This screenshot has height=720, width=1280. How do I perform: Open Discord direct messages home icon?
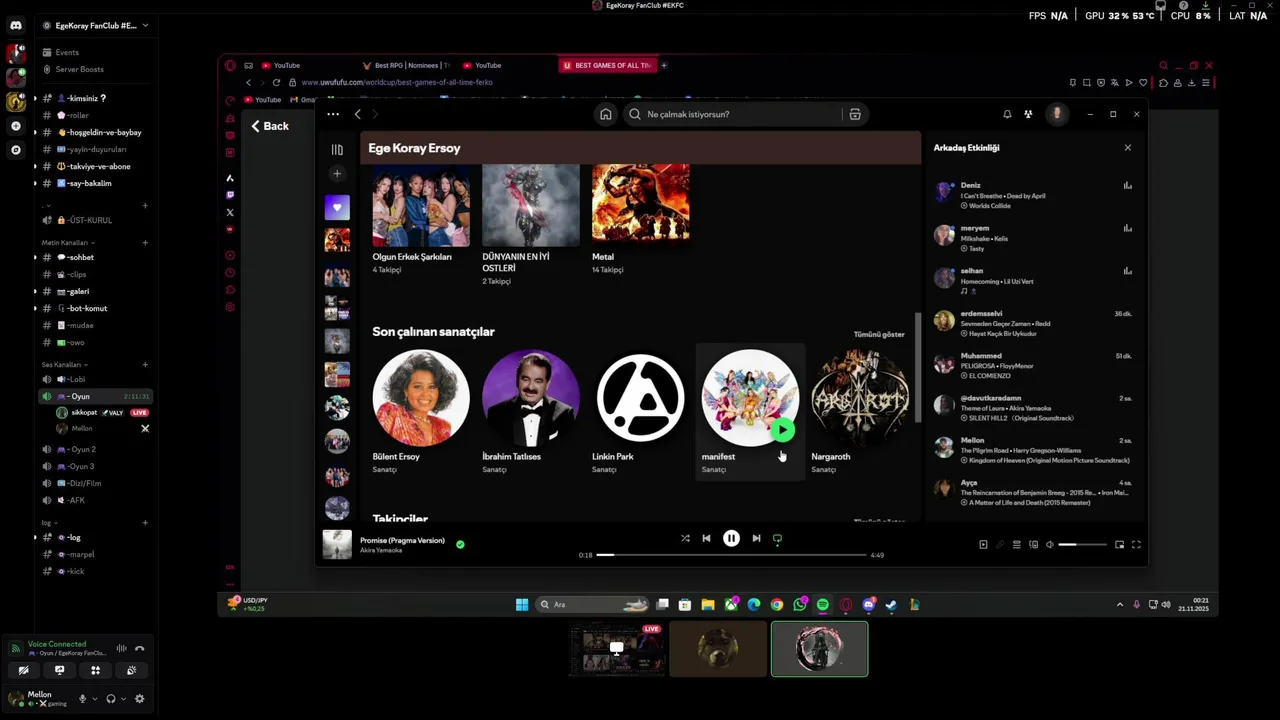(x=15, y=25)
